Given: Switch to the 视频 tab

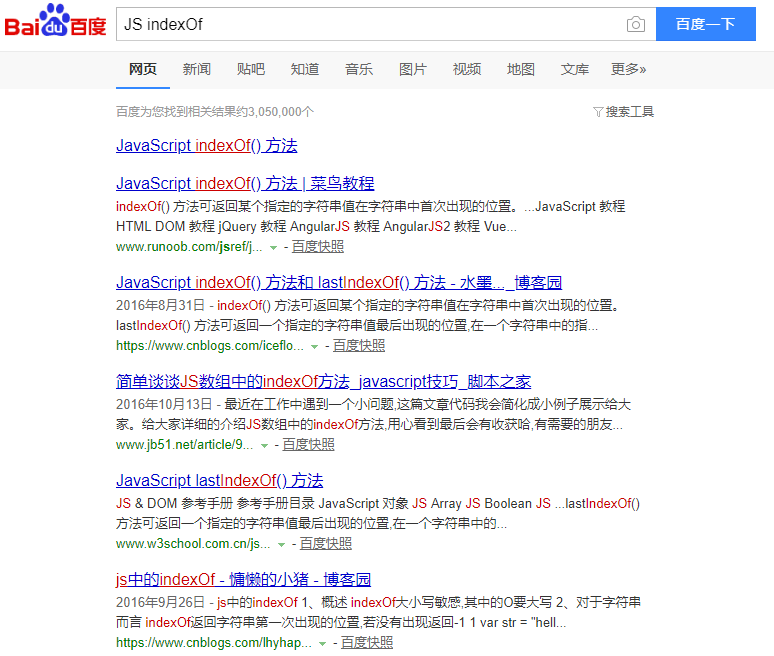Looking at the screenshot, I should tap(467, 69).
